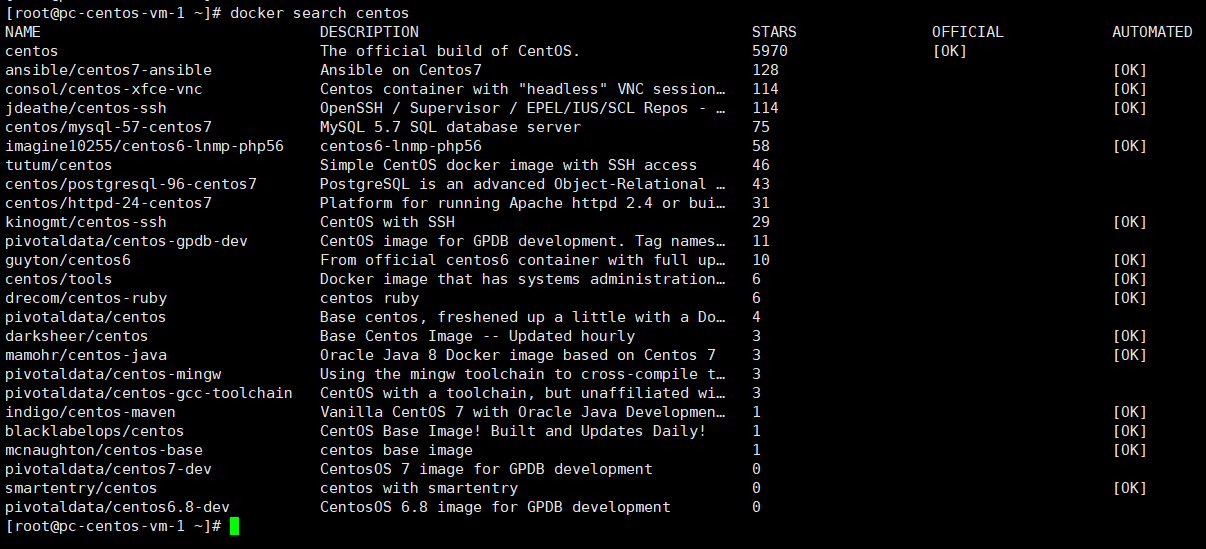Click the final [root@pc-centos-vm-1 ~]# prompt
The image size is (1206, 549).
pos(113,526)
